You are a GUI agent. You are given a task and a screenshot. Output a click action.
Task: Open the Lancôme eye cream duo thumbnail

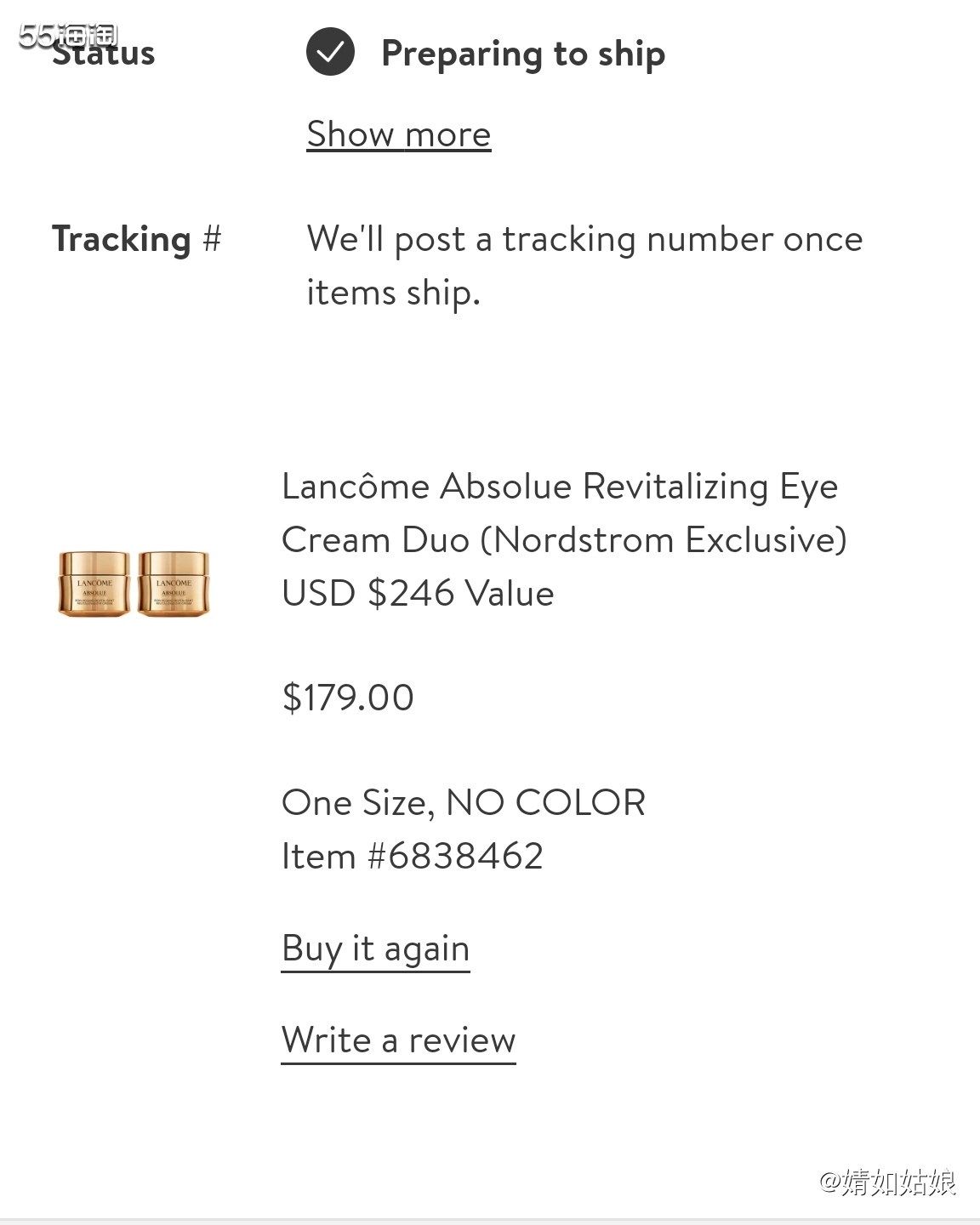pyautogui.click(x=134, y=584)
